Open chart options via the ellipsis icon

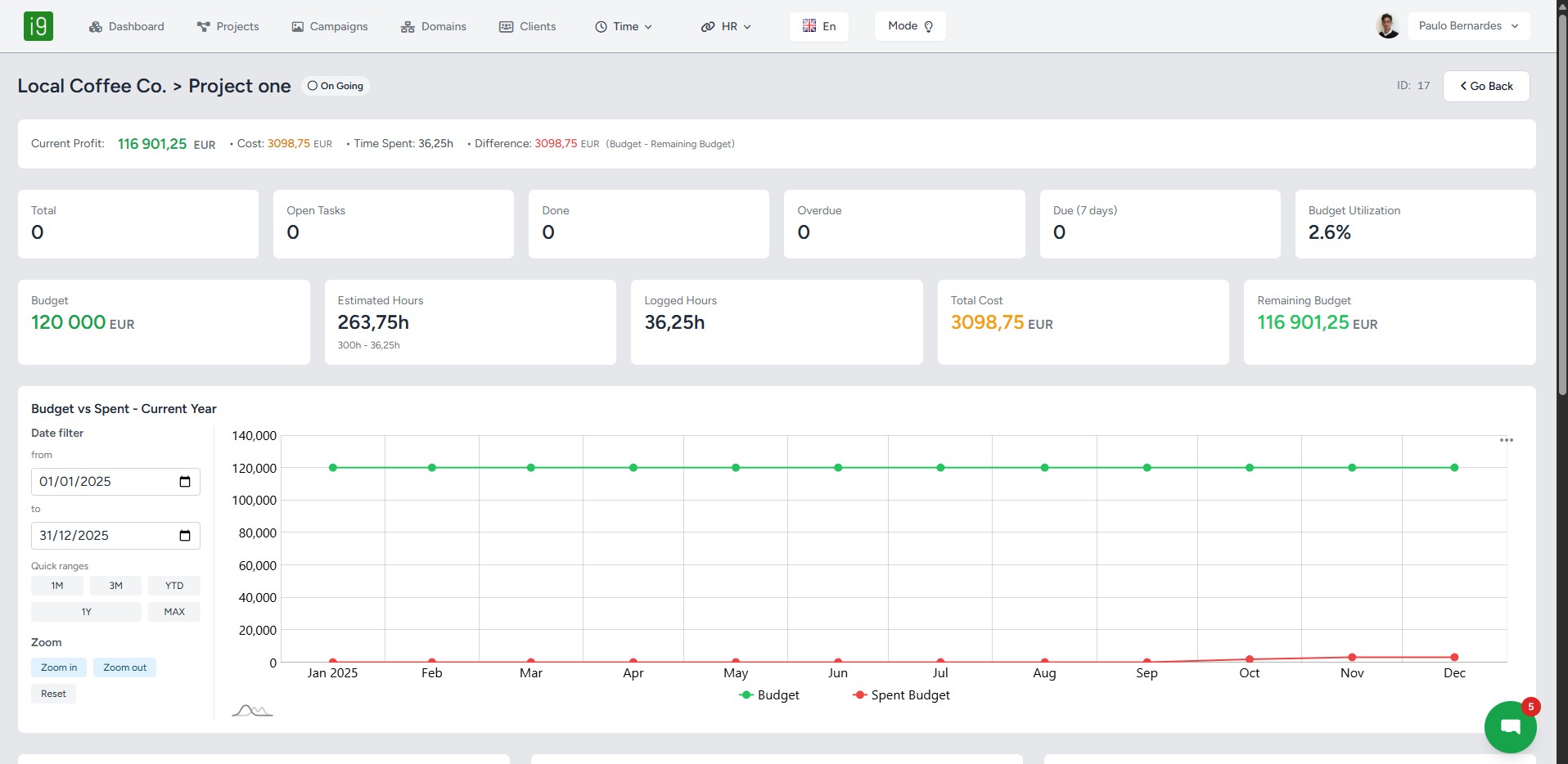point(1507,440)
